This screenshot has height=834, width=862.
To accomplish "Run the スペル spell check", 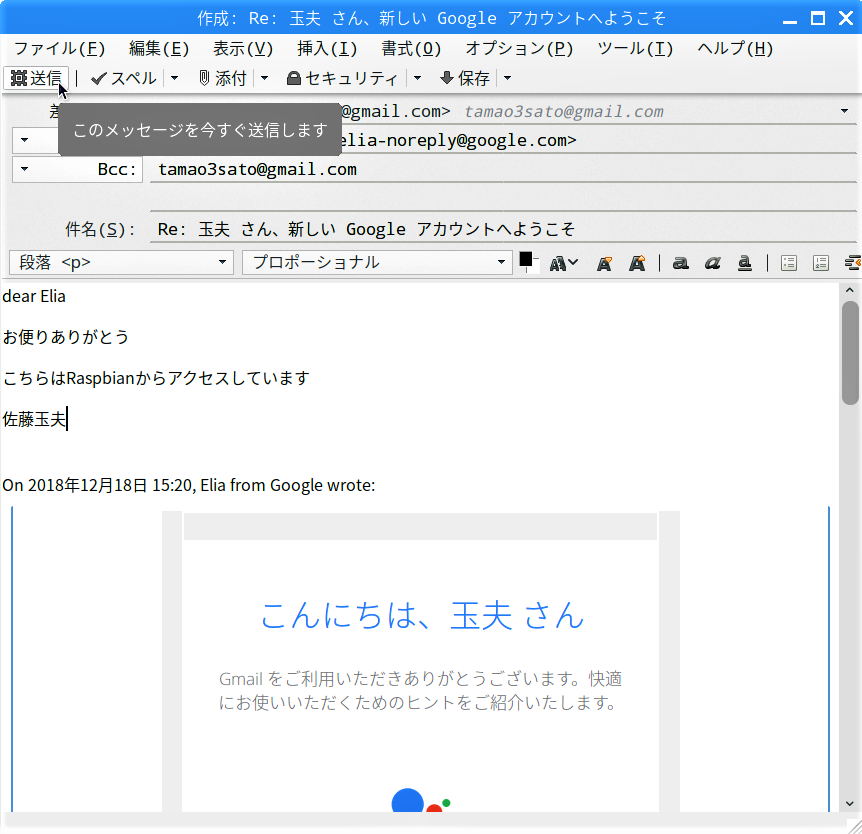I will tap(124, 78).
